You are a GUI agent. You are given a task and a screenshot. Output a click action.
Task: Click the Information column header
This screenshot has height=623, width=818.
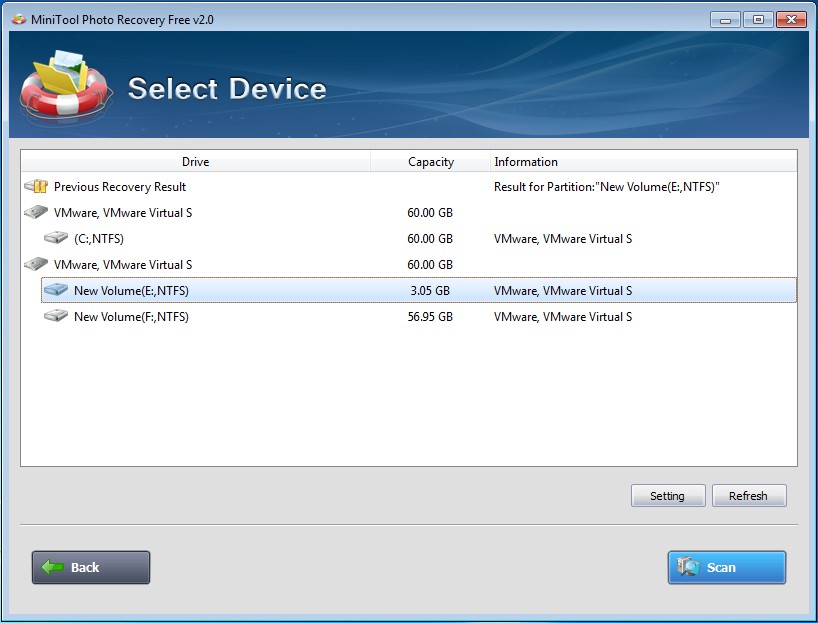click(644, 162)
